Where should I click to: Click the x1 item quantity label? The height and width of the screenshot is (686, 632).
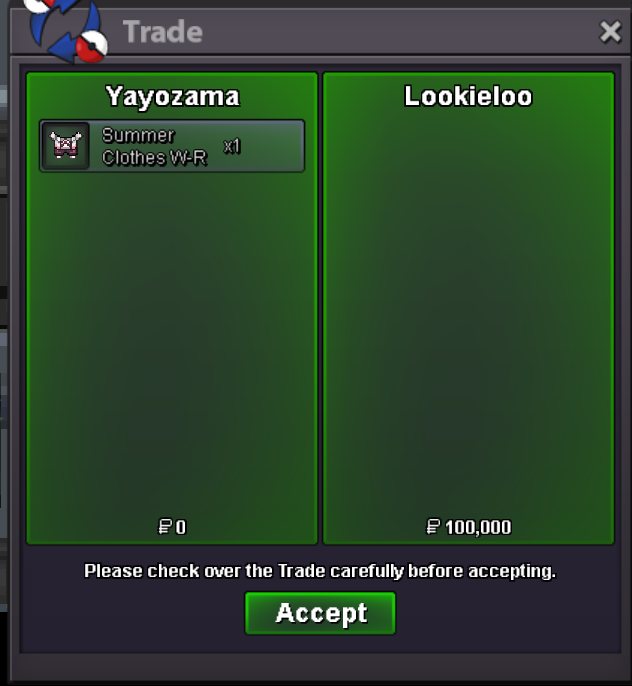pyautogui.click(x=232, y=146)
